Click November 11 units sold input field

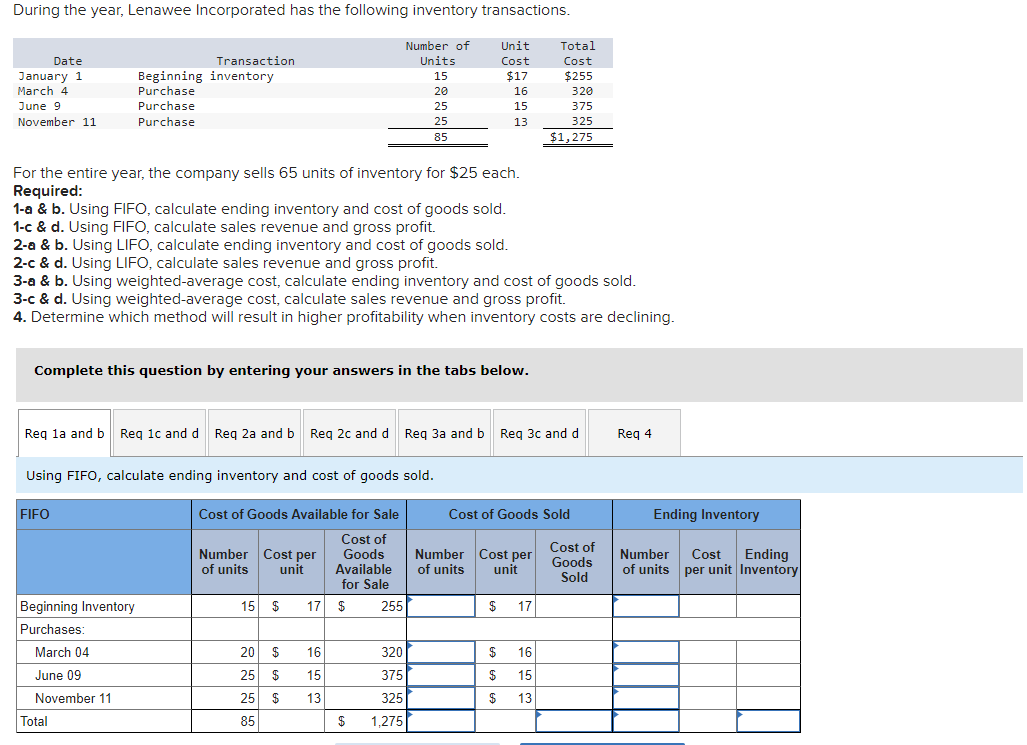click(441, 698)
